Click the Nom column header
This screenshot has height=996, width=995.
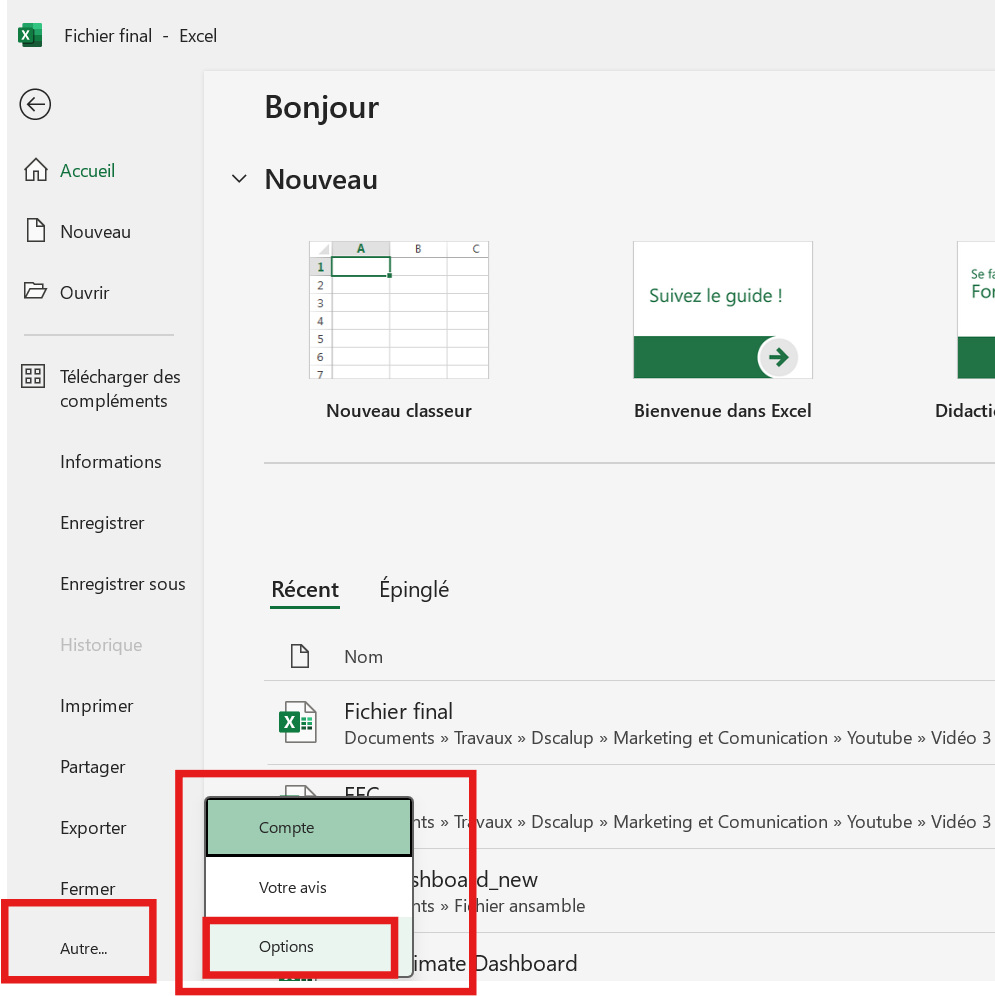[363, 657]
